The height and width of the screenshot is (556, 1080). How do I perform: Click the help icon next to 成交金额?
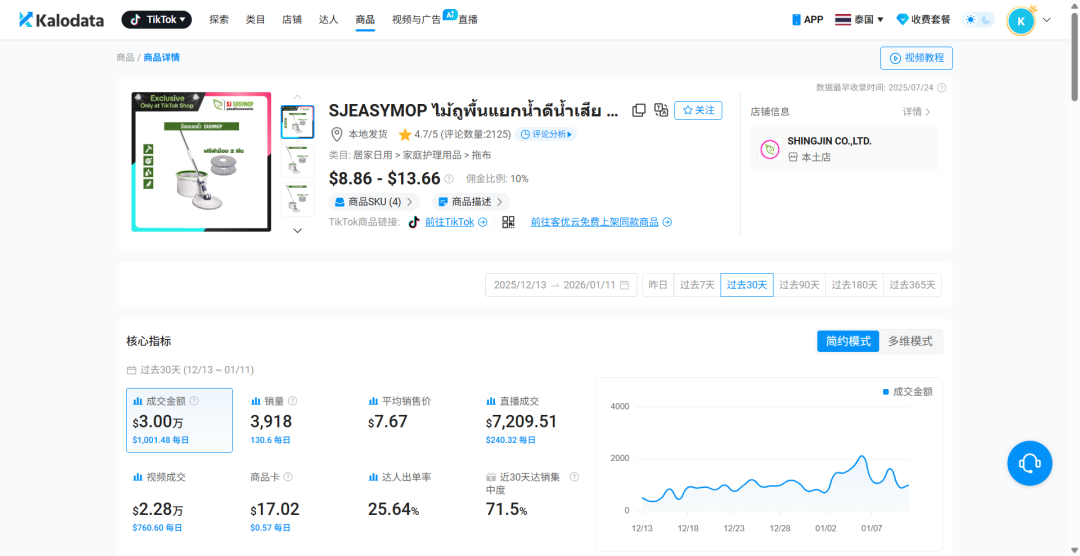194,401
